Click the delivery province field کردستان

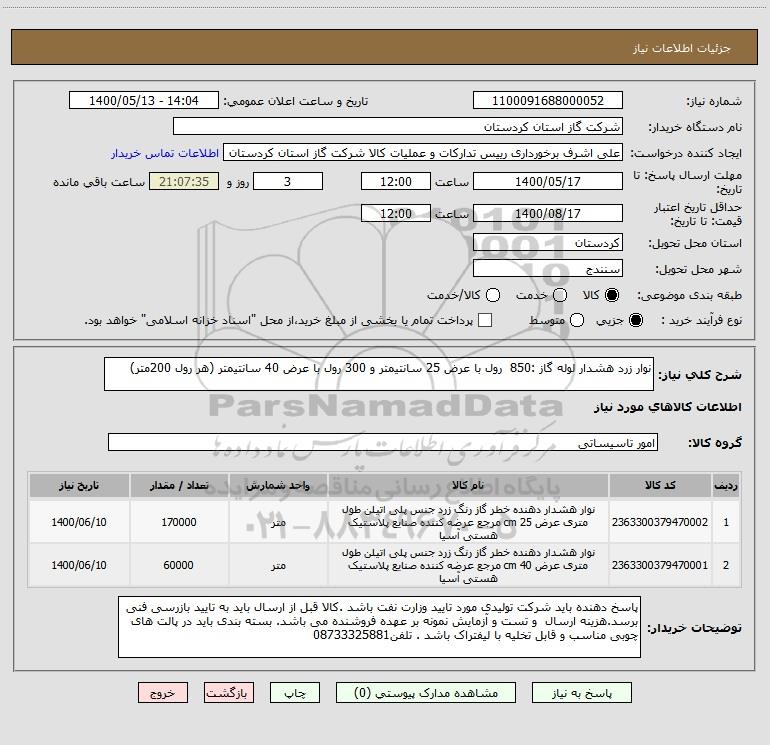point(548,243)
